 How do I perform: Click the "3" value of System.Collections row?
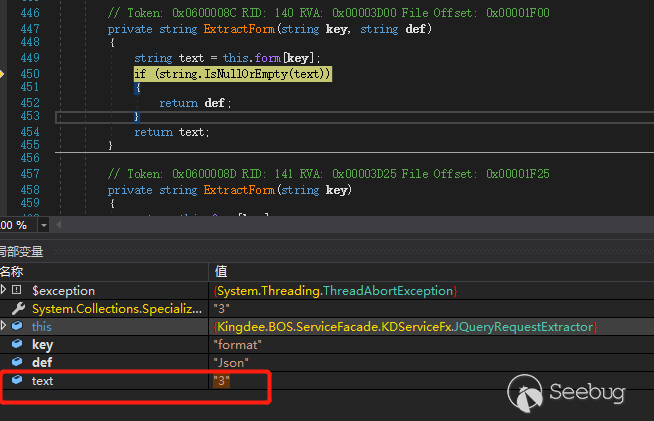(x=221, y=309)
